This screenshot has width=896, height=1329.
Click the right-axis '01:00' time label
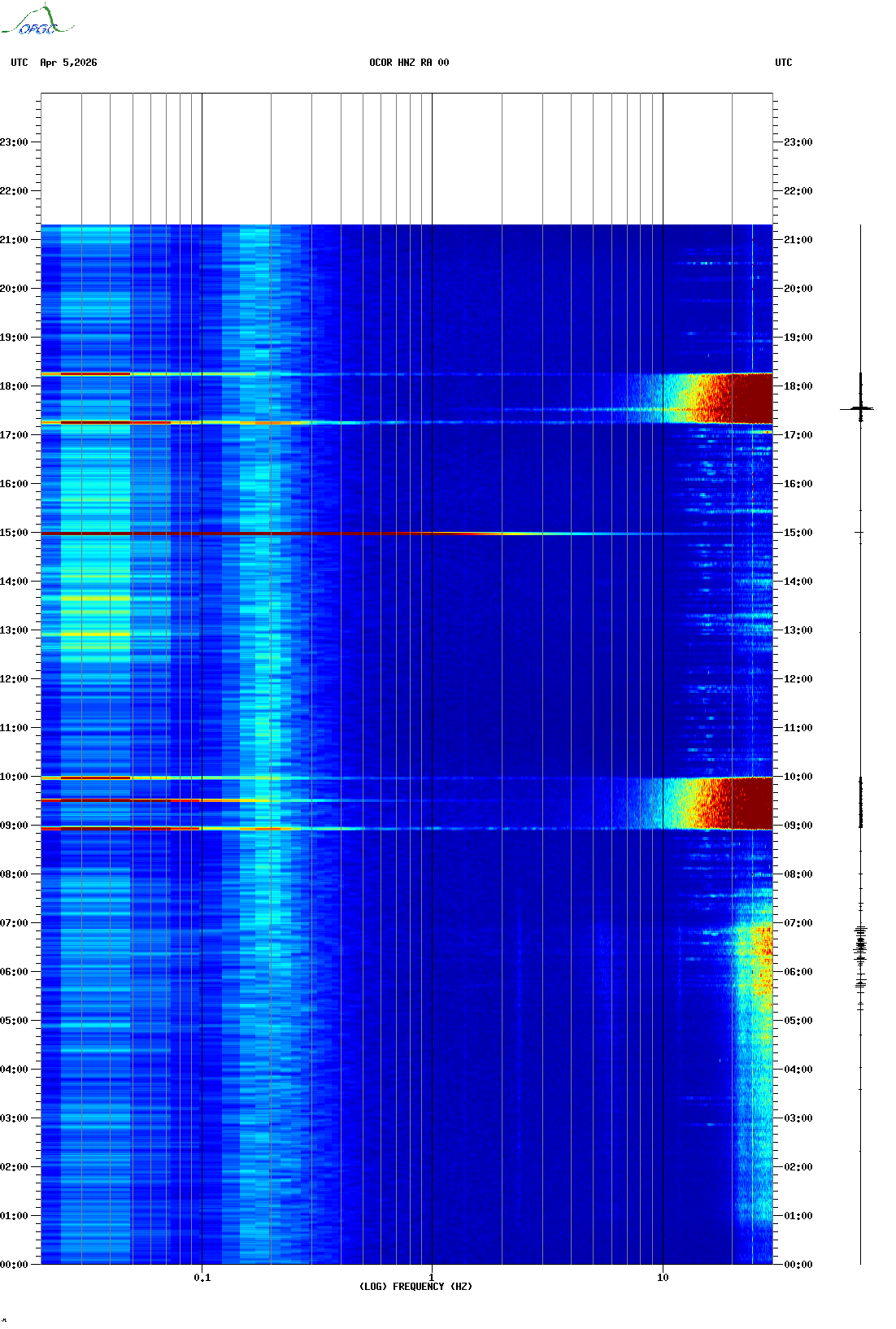tap(798, 1216)
